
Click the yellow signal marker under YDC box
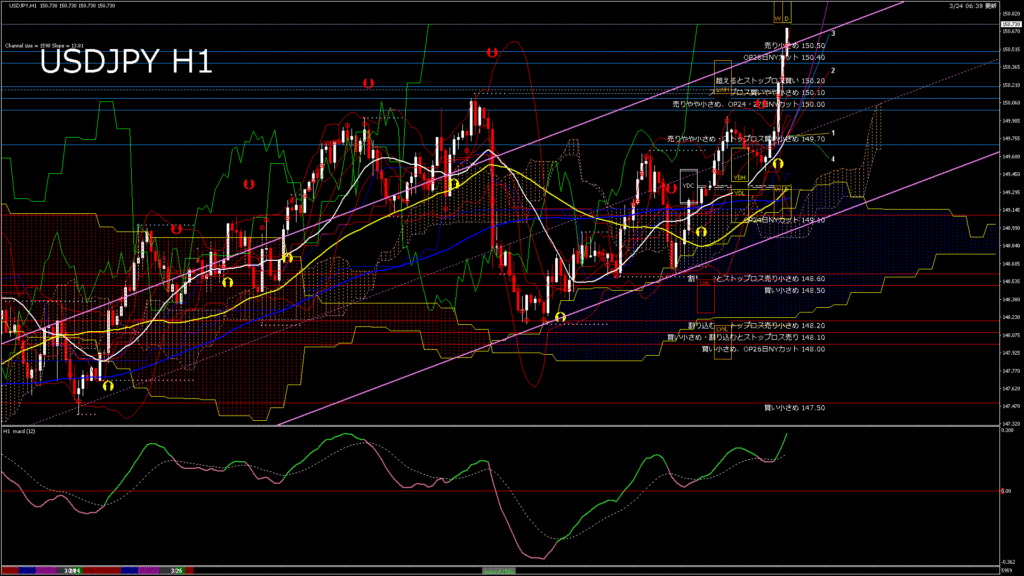[701, 232]
